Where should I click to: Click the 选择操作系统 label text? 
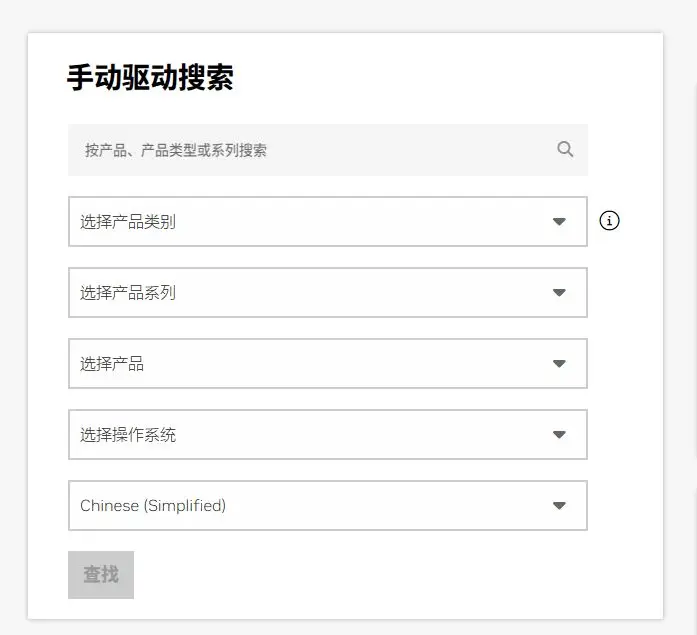pyautogui.click(x=128, y=435)
